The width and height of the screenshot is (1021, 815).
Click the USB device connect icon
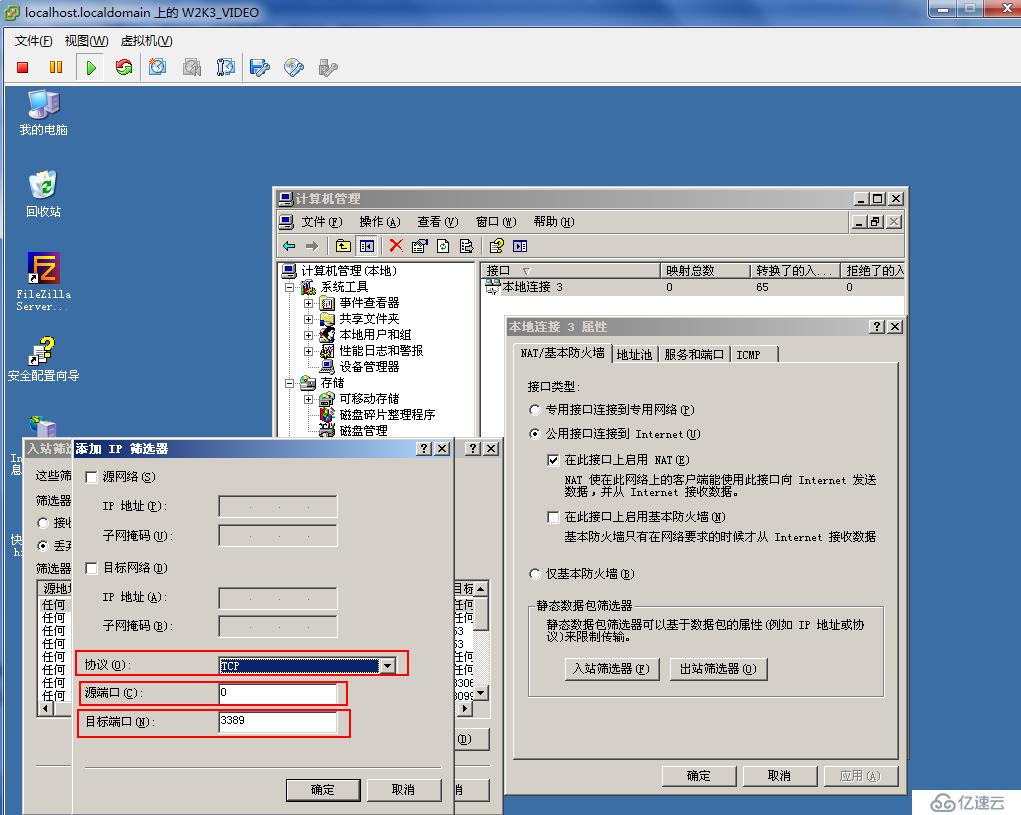pos(328,67)
